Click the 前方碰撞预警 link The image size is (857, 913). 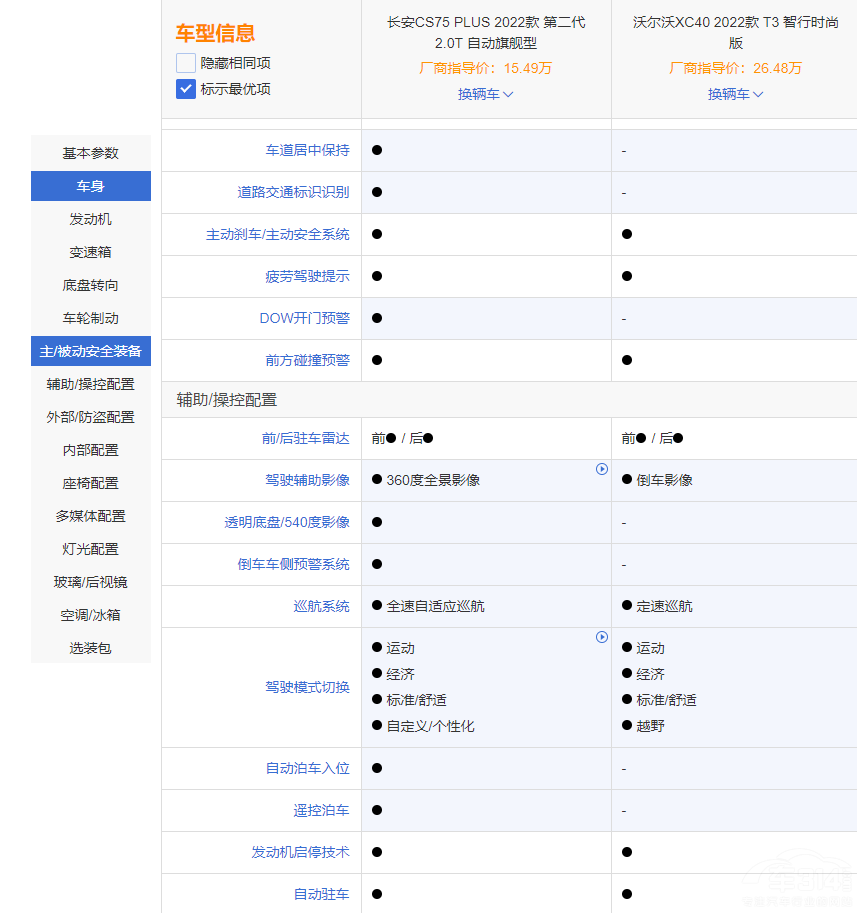[308, 360]
